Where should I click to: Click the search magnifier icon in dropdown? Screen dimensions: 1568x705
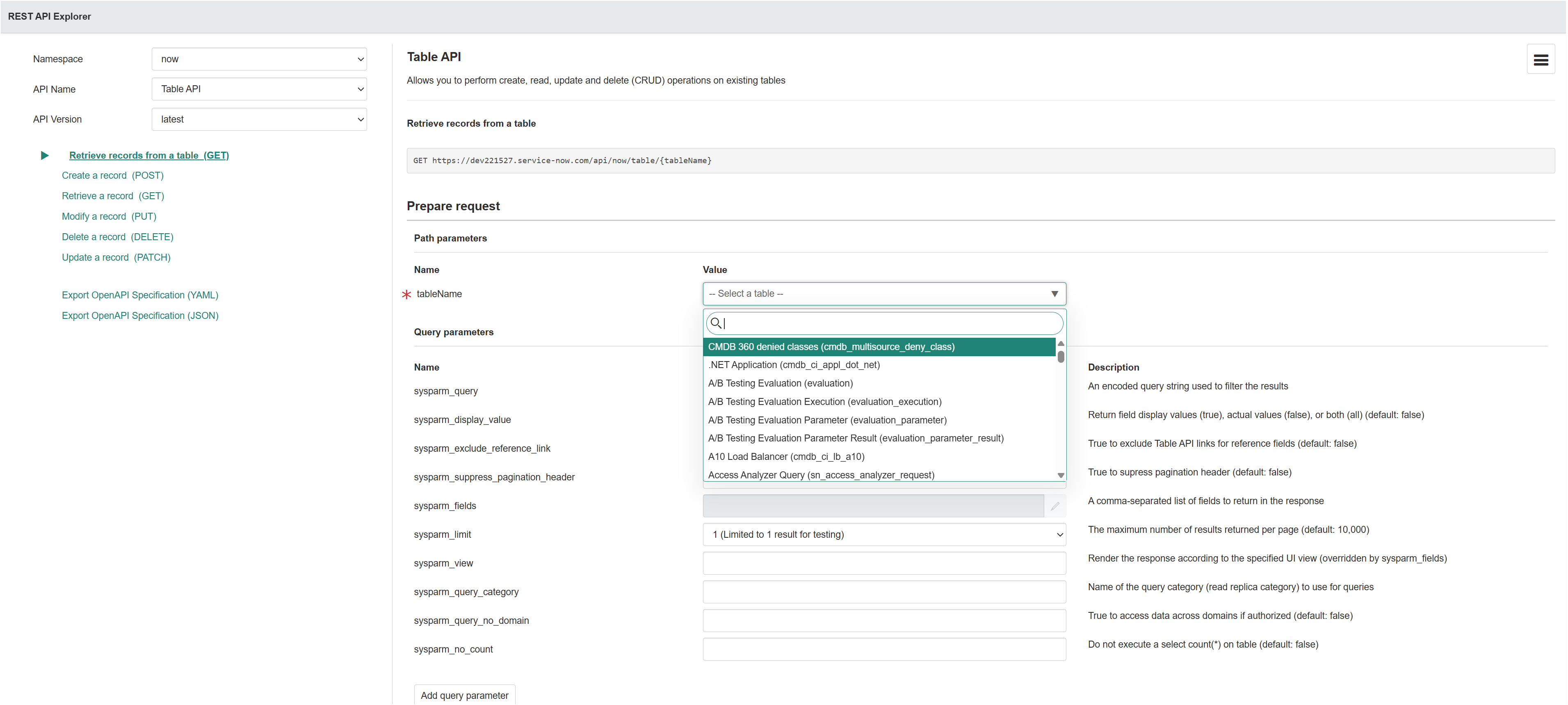(716, 323)
